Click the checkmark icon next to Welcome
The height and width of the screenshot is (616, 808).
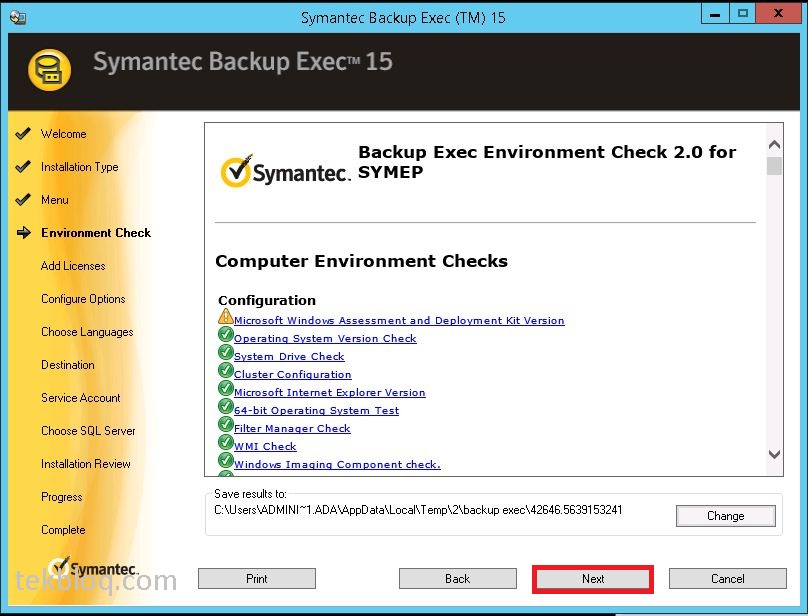click(23, 134)
